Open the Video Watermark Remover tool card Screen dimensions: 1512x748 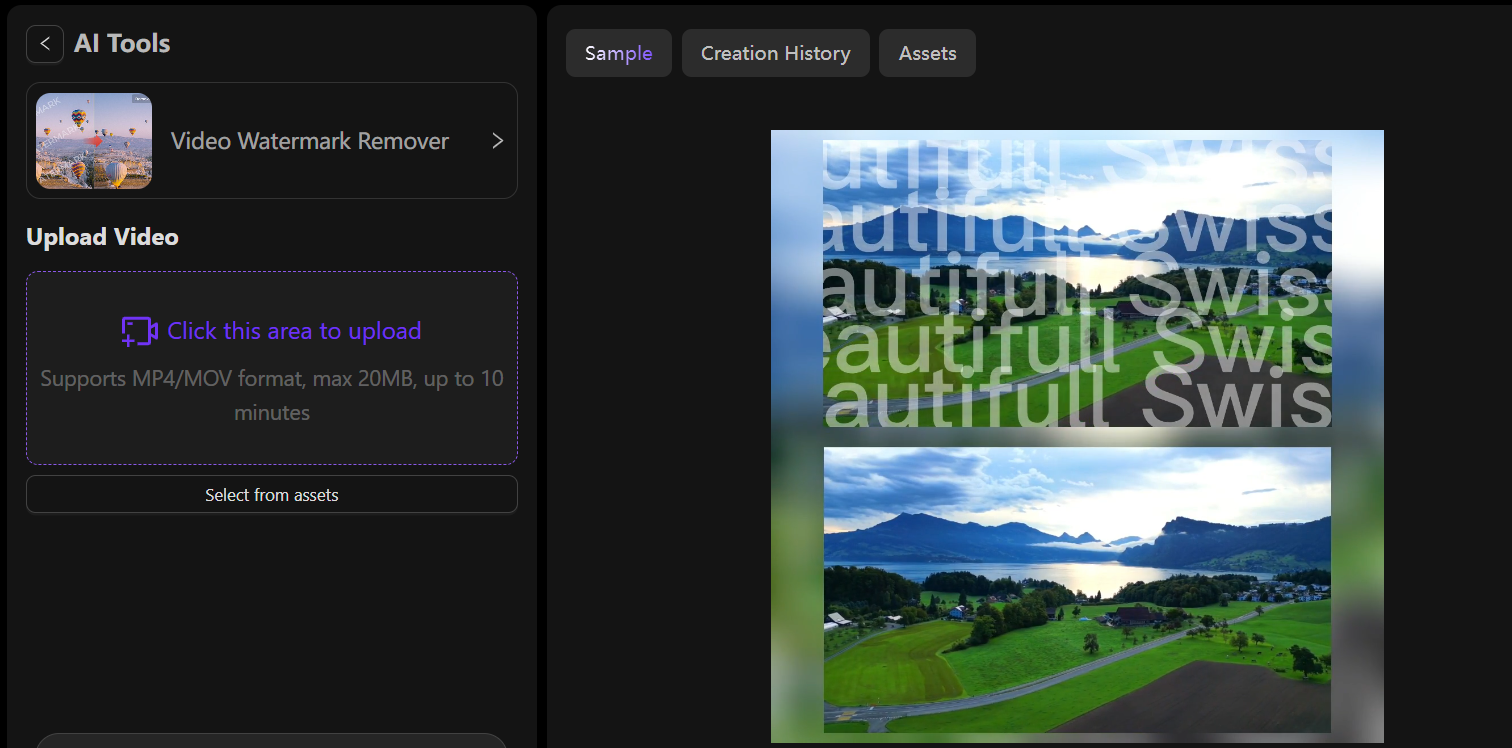click(271, 140)
